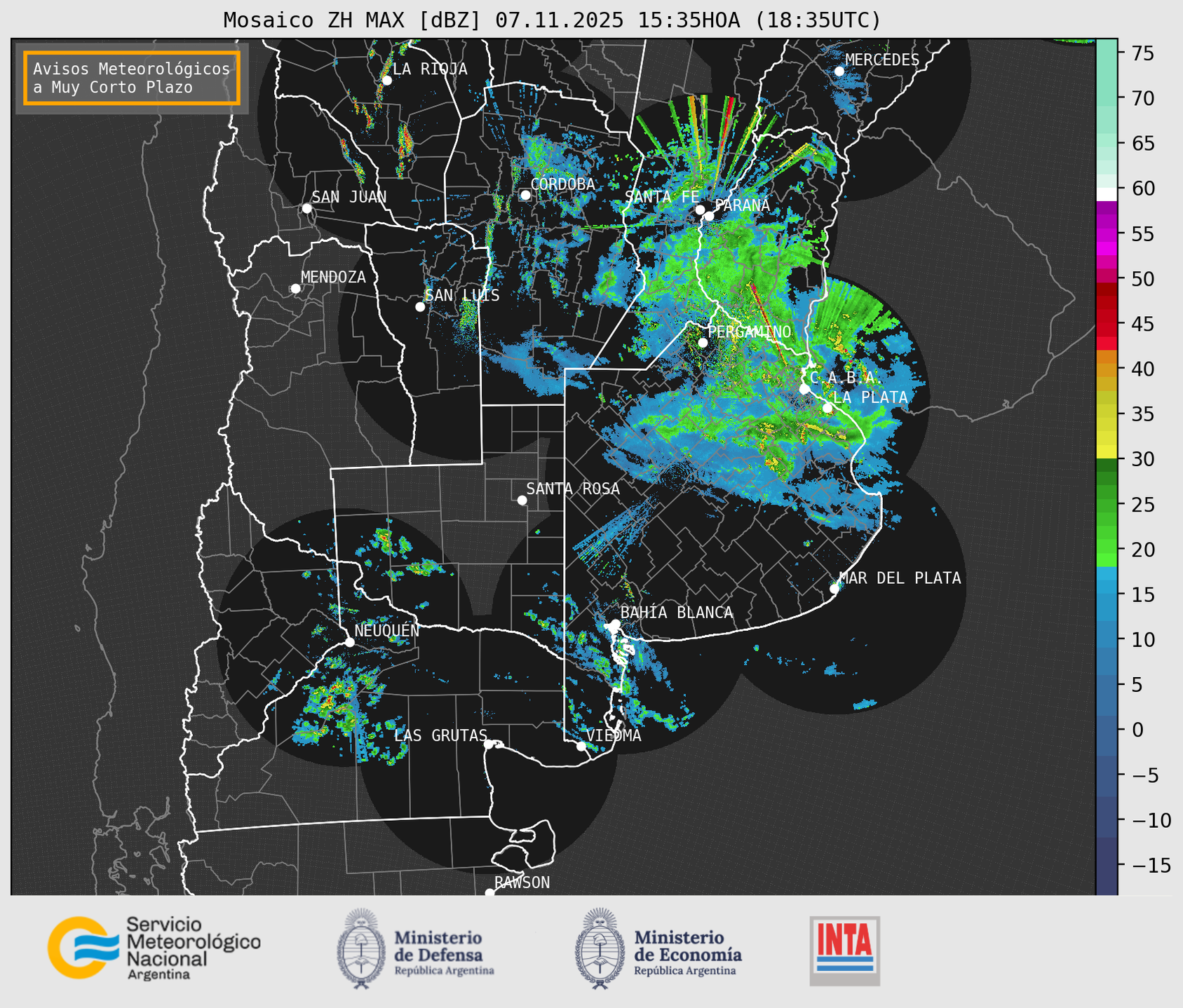Click the −15 tick label on the scale
1183x1008 pixels.
click(x=1151, y=866)
